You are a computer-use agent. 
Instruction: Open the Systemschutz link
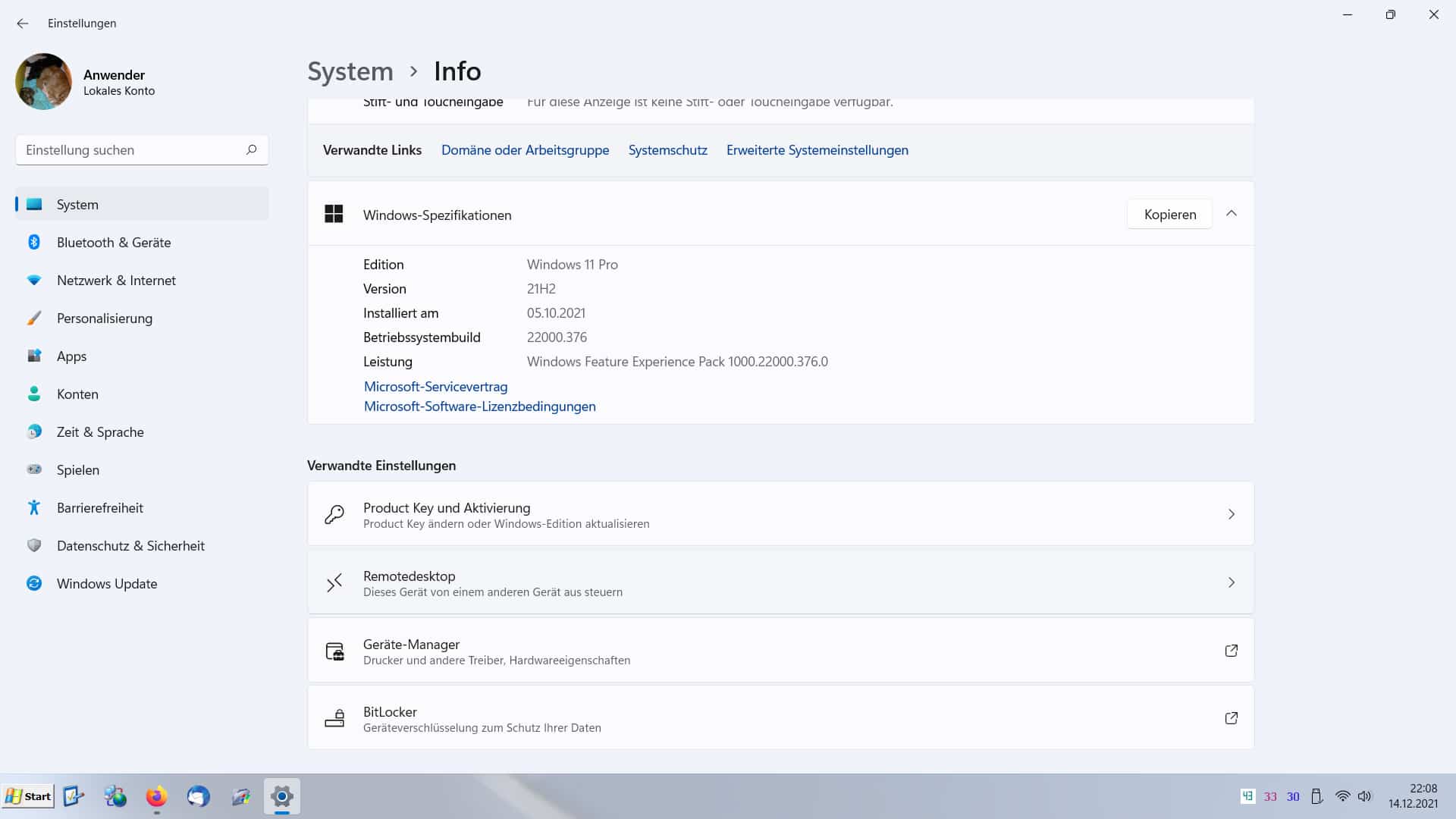pyautogui.click(x=667, y=150)
